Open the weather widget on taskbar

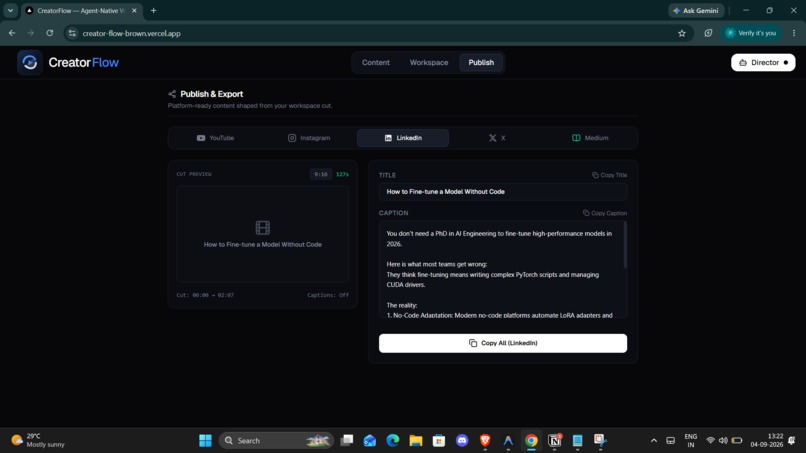(x=39, y=441)
